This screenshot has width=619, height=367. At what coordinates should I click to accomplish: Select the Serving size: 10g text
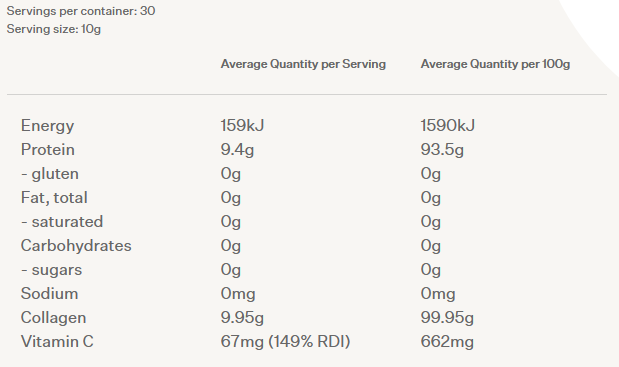click(54, 29)
